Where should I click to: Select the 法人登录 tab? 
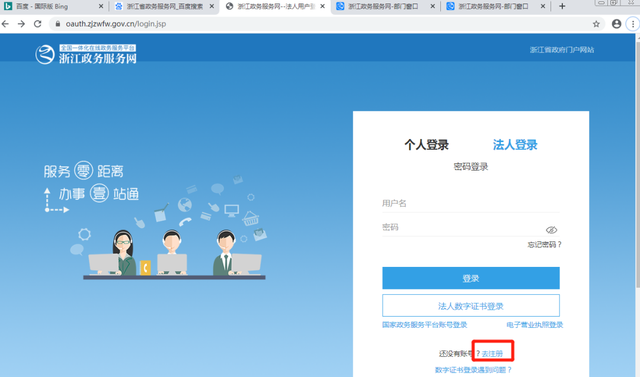(x=515, y=145)
